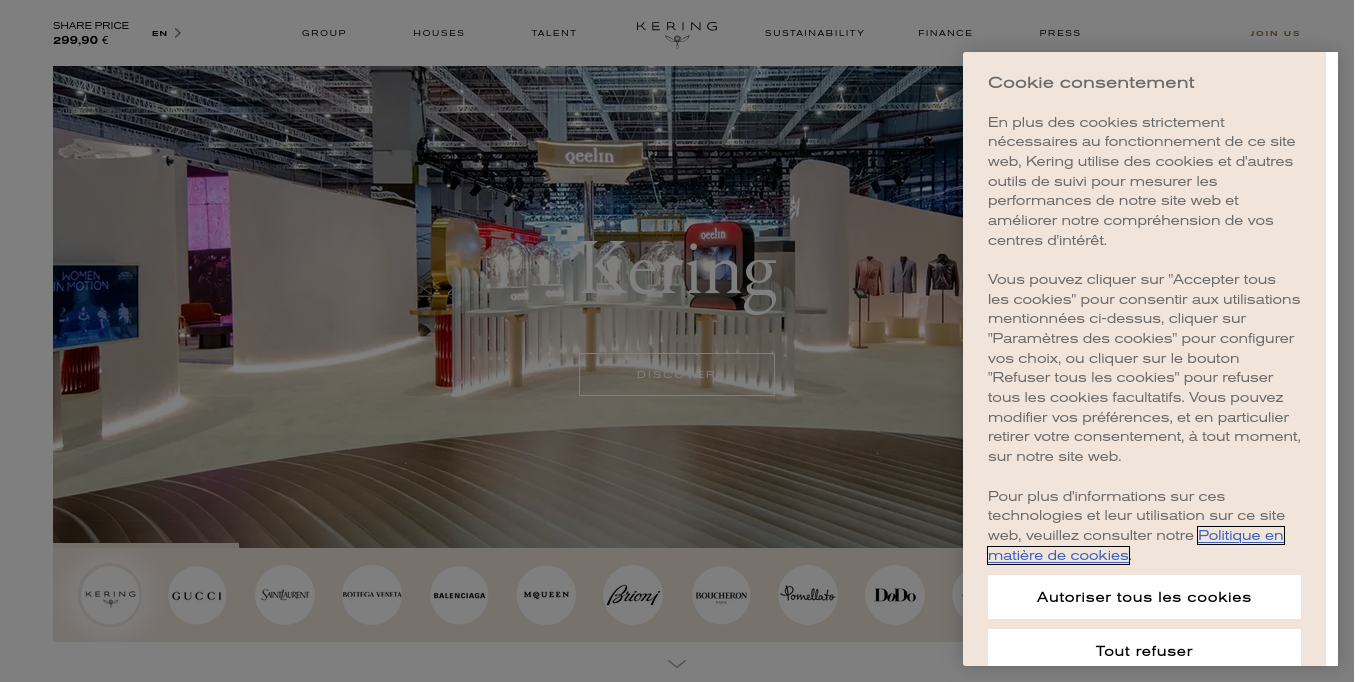Viewport: 1366px width, 682px height.
Task: Go to the Sustainability menu item
Action: pos(814,33)
